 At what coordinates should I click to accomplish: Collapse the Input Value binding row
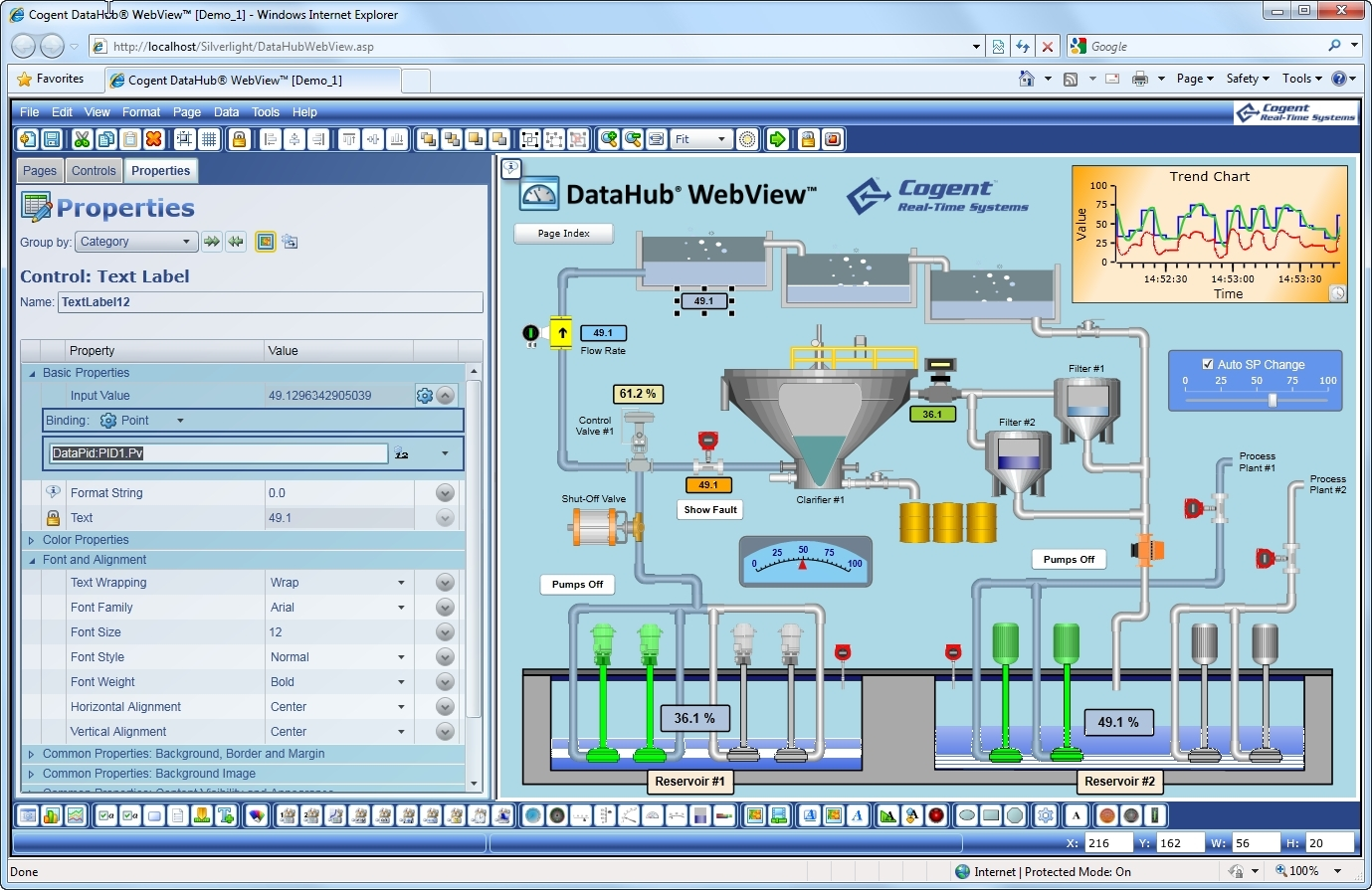coord(446,396)
